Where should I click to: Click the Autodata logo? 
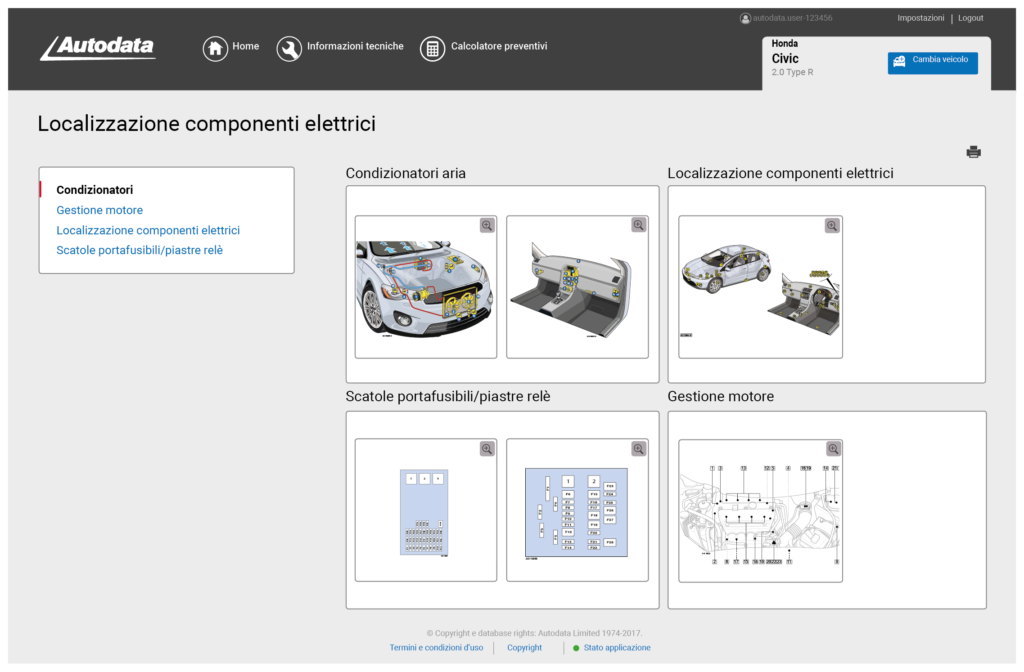(x=98, y=48)
